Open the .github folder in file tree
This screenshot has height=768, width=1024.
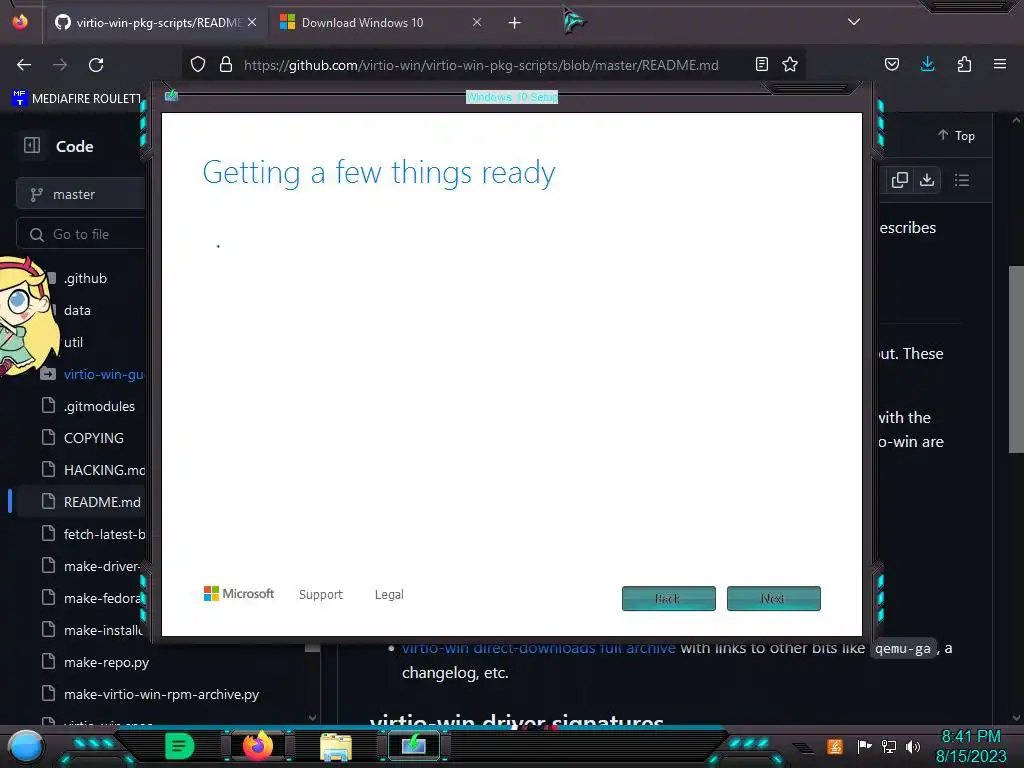pos(85,278)
